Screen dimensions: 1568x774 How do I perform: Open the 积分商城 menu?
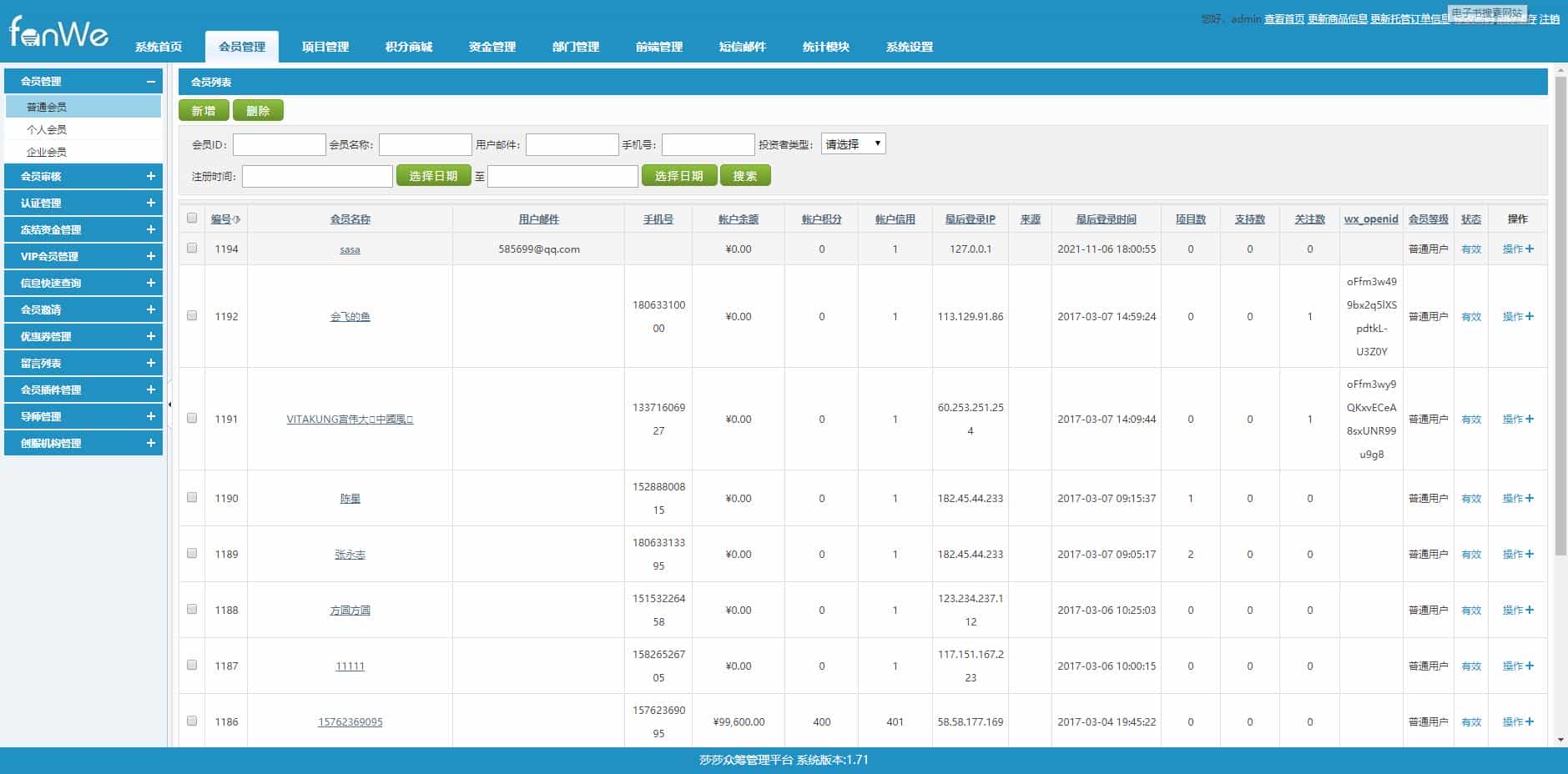408,47
